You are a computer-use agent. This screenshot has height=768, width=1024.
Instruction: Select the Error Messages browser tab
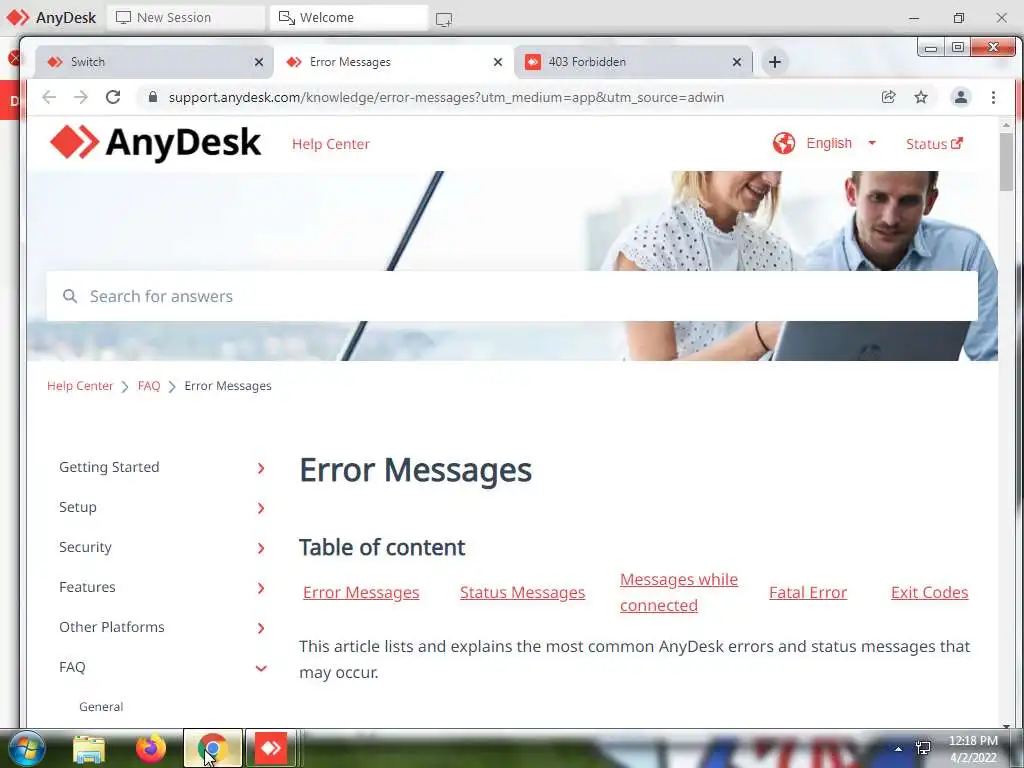point(393,62)
